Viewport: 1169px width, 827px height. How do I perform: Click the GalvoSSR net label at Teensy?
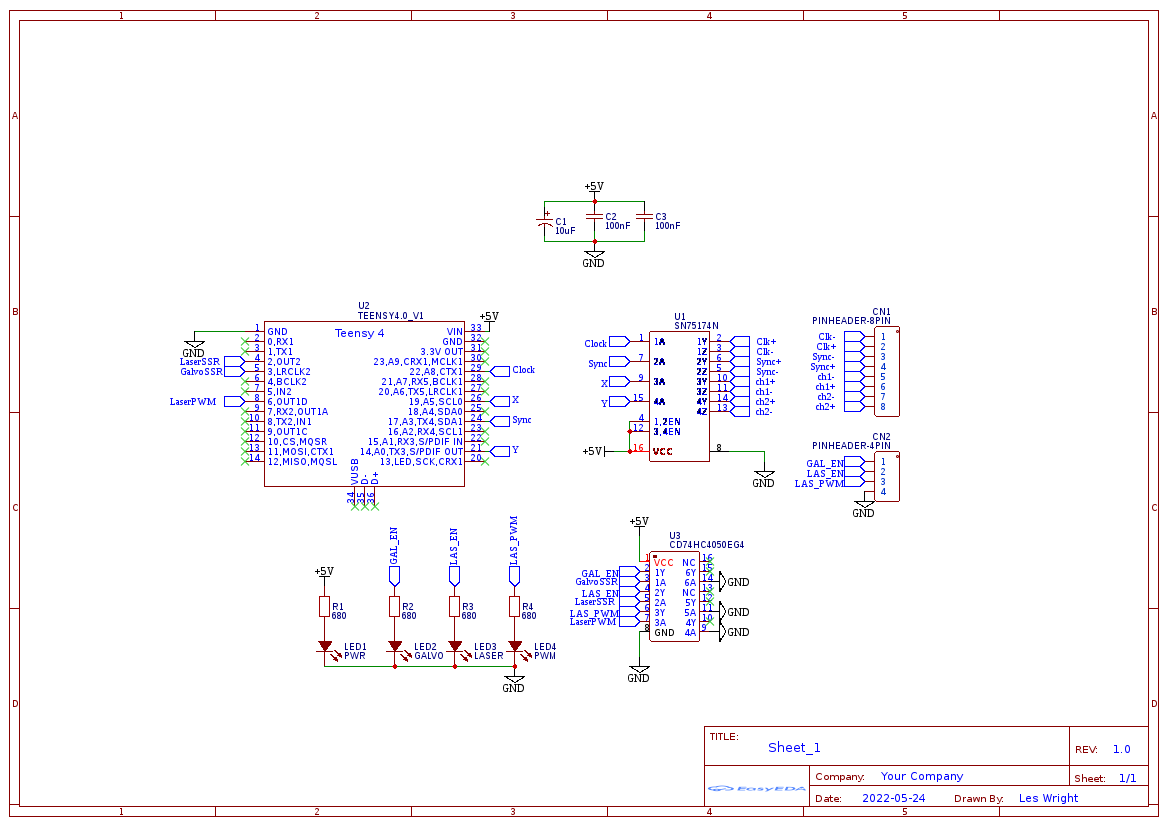[x=201, y=372]
